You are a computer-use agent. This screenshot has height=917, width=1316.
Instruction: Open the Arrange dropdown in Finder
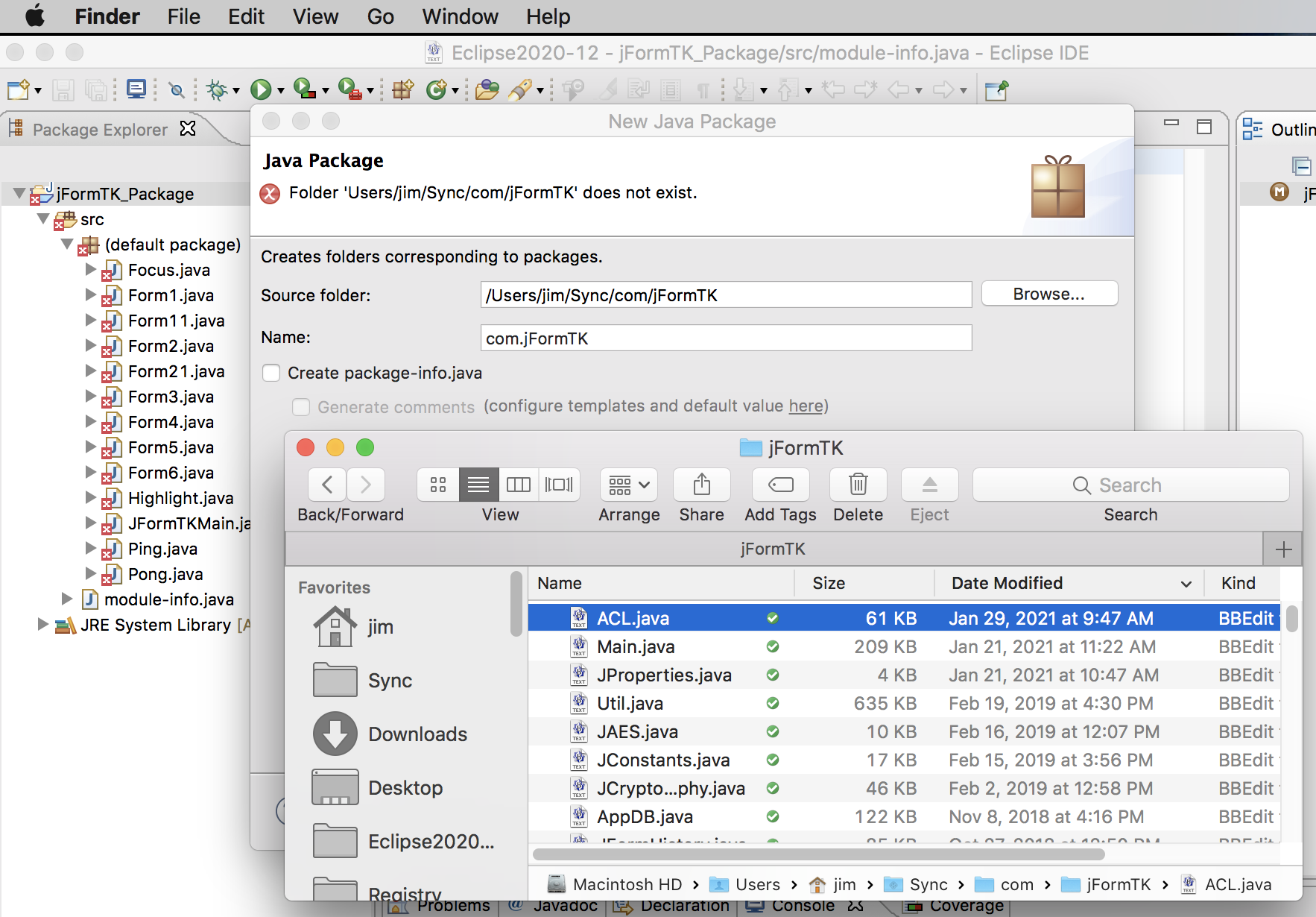pos(629,485)
